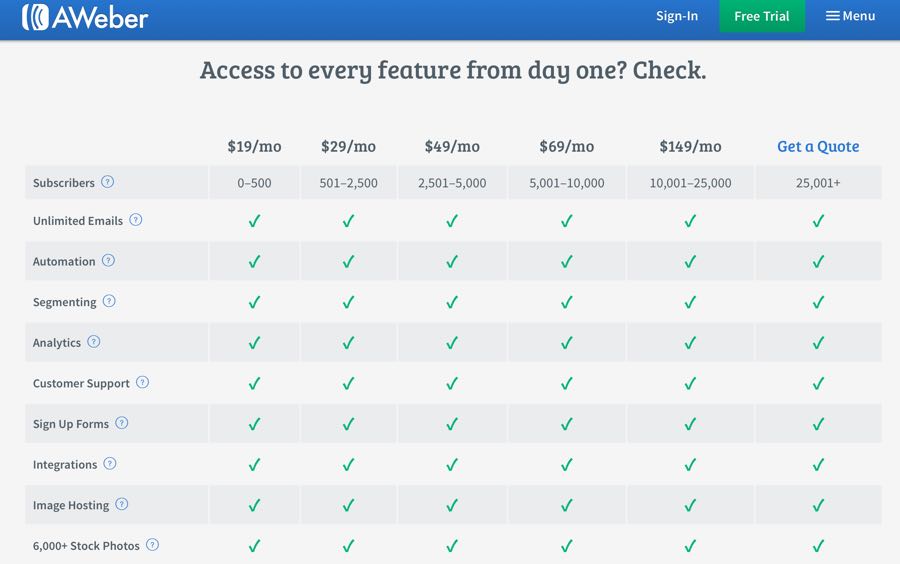The width and height of the screenshot is (900, 564).
Task: Open the hamburger Menu
Action: pos(851,16)
